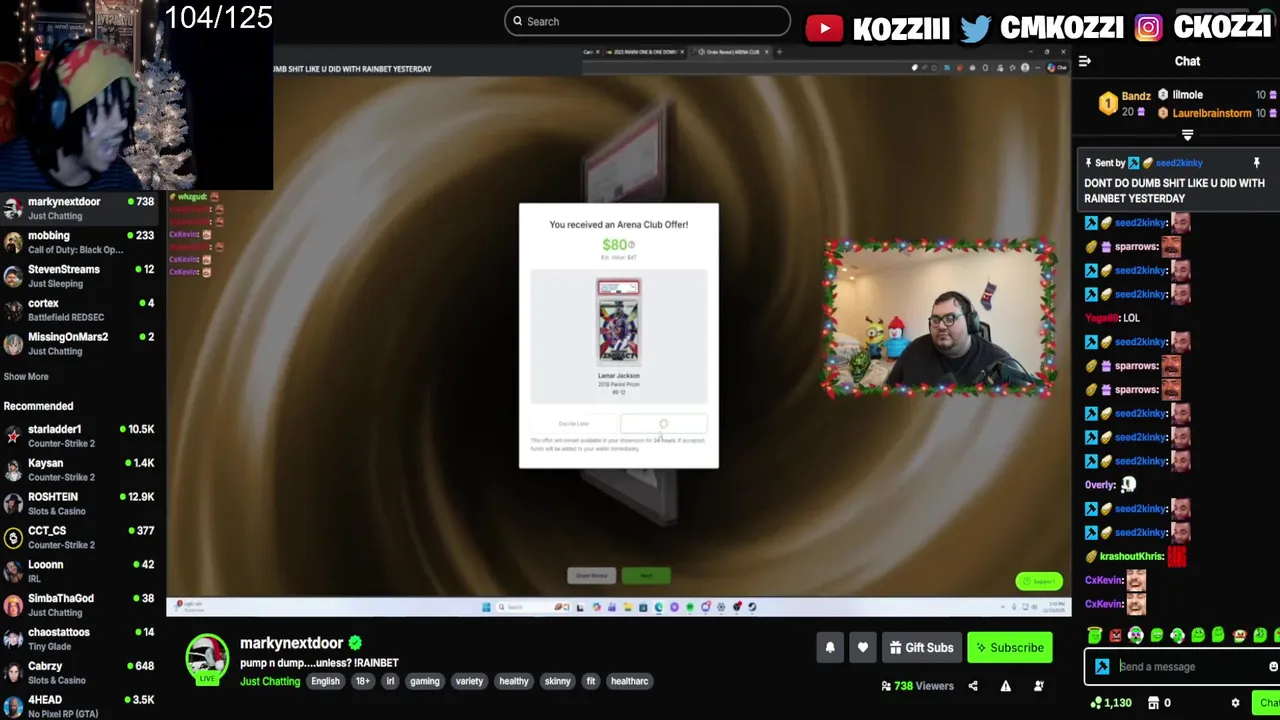Viewport: 1280px width, 720px height.
Task: Follow markynextdoor using the heart icon
Action: tap(863, 648)
